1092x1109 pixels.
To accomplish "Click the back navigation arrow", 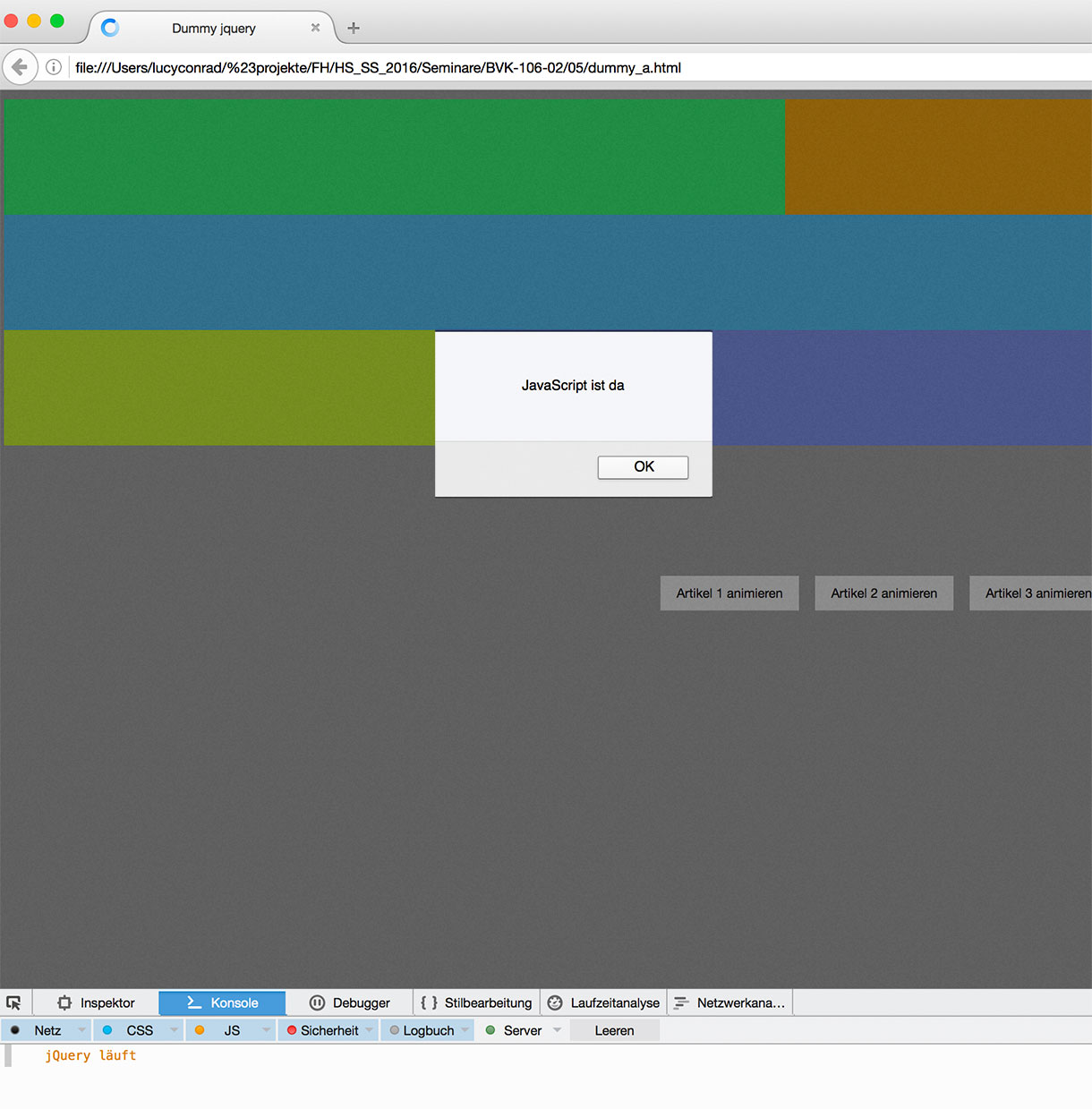I will 20,67.
